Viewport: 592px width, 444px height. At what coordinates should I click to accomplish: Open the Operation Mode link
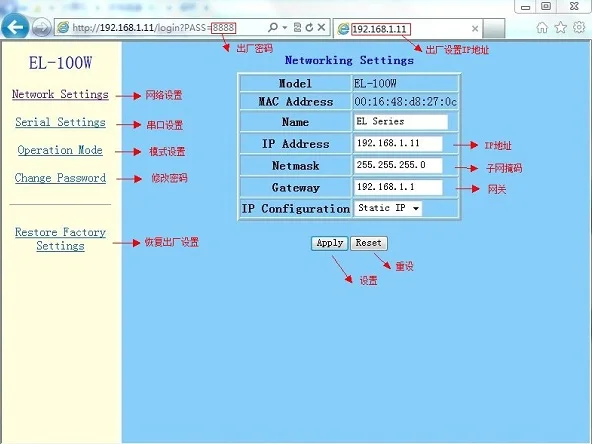point(60,150)
